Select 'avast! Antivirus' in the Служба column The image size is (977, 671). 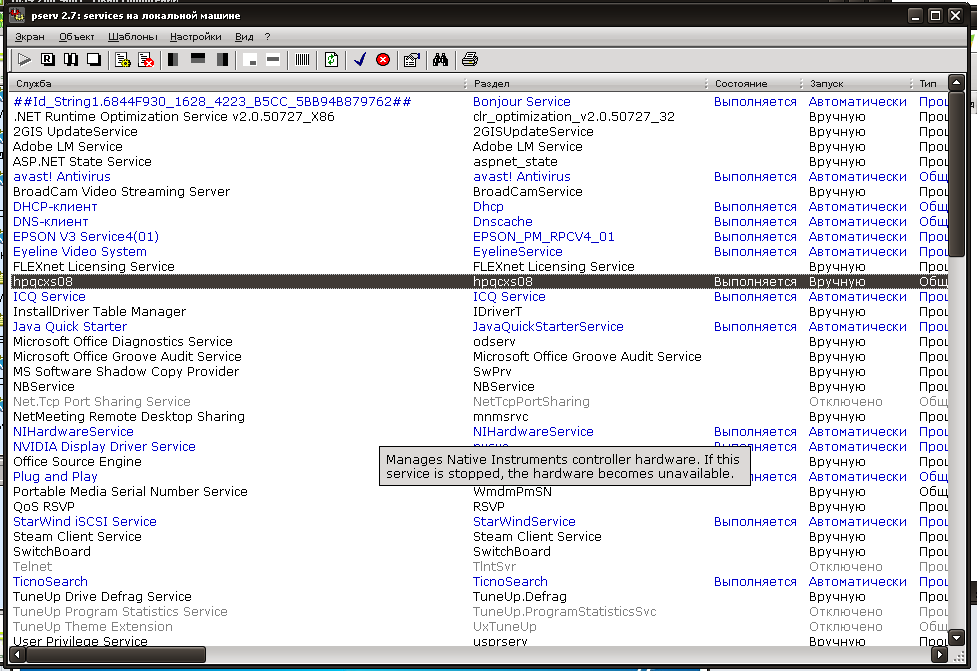click(61, 176)
